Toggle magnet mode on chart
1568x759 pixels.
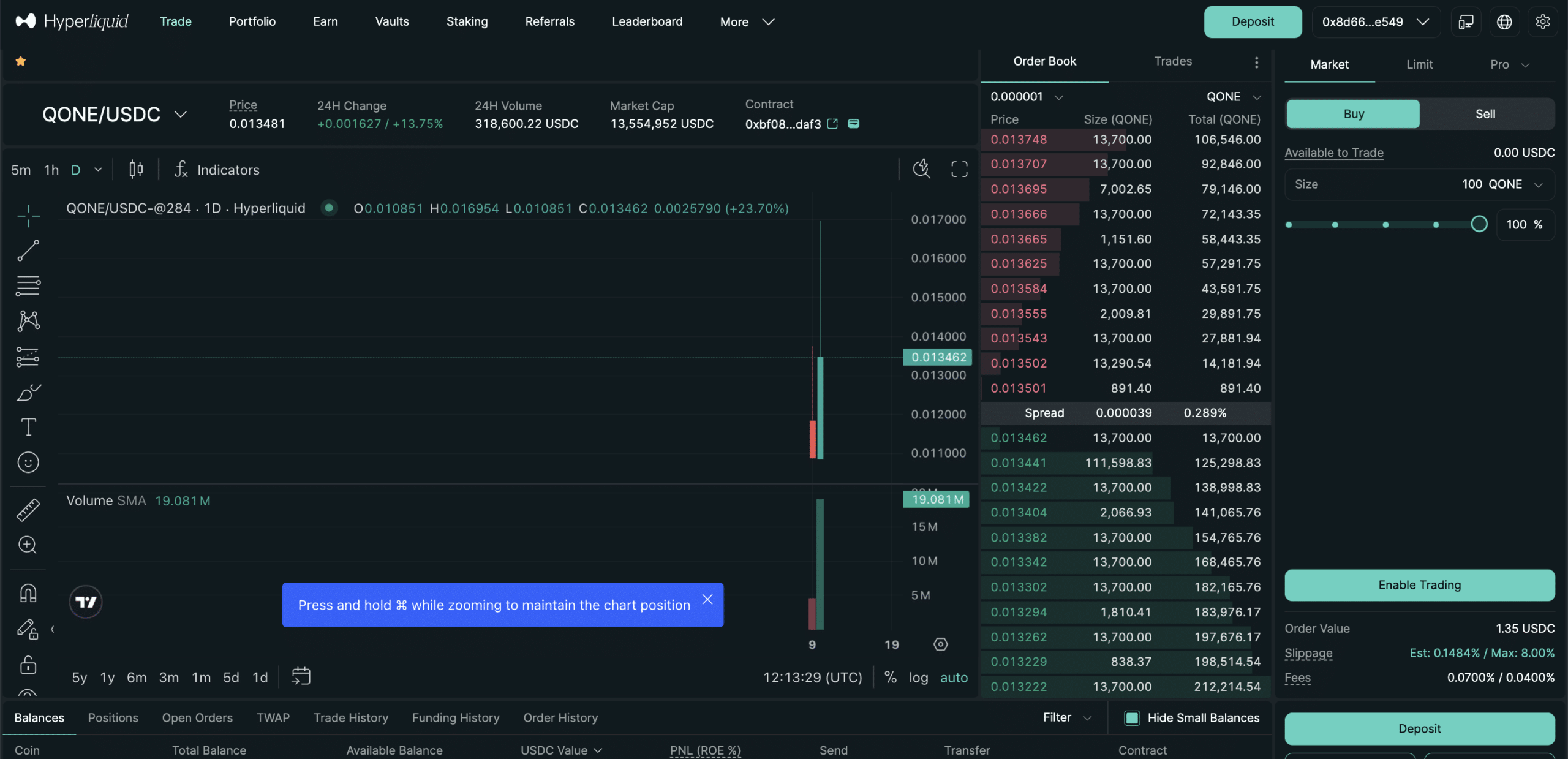(x=28, y=592)
